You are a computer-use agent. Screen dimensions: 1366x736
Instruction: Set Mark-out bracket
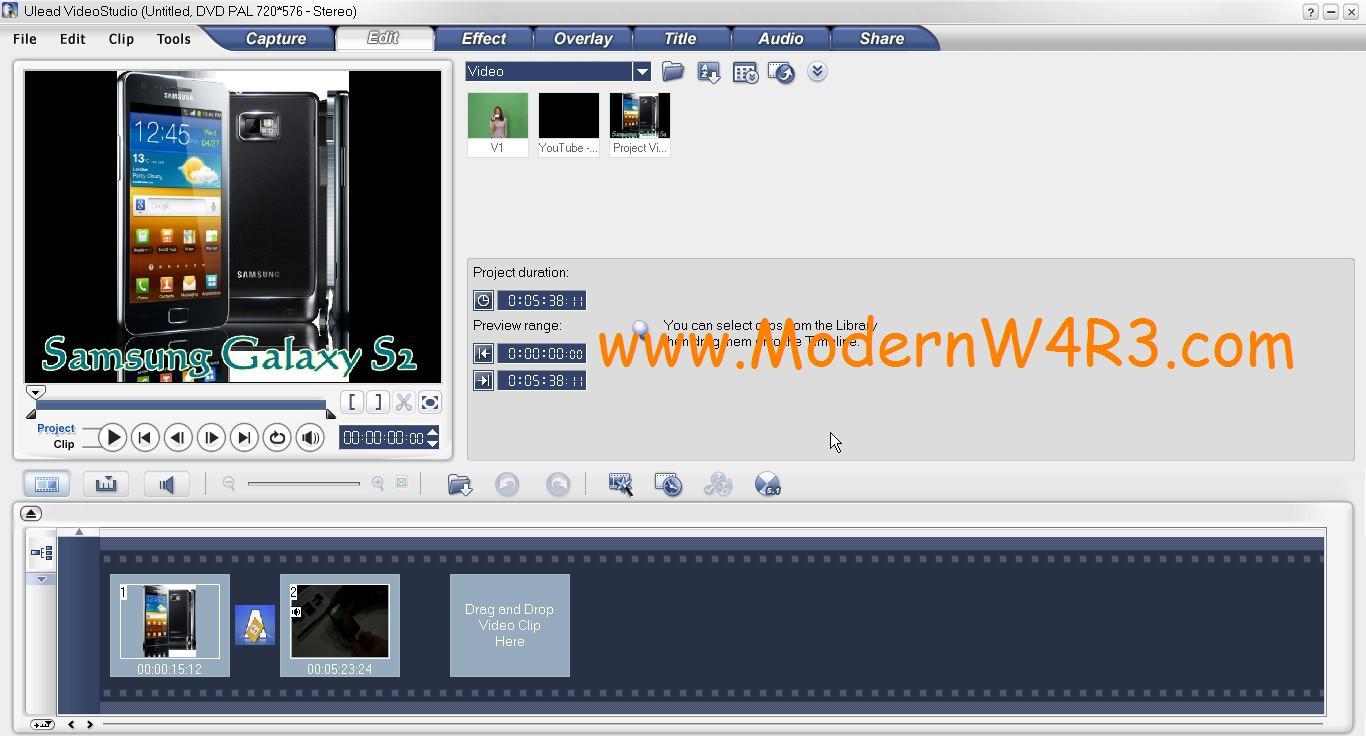[x=377, y=402]
